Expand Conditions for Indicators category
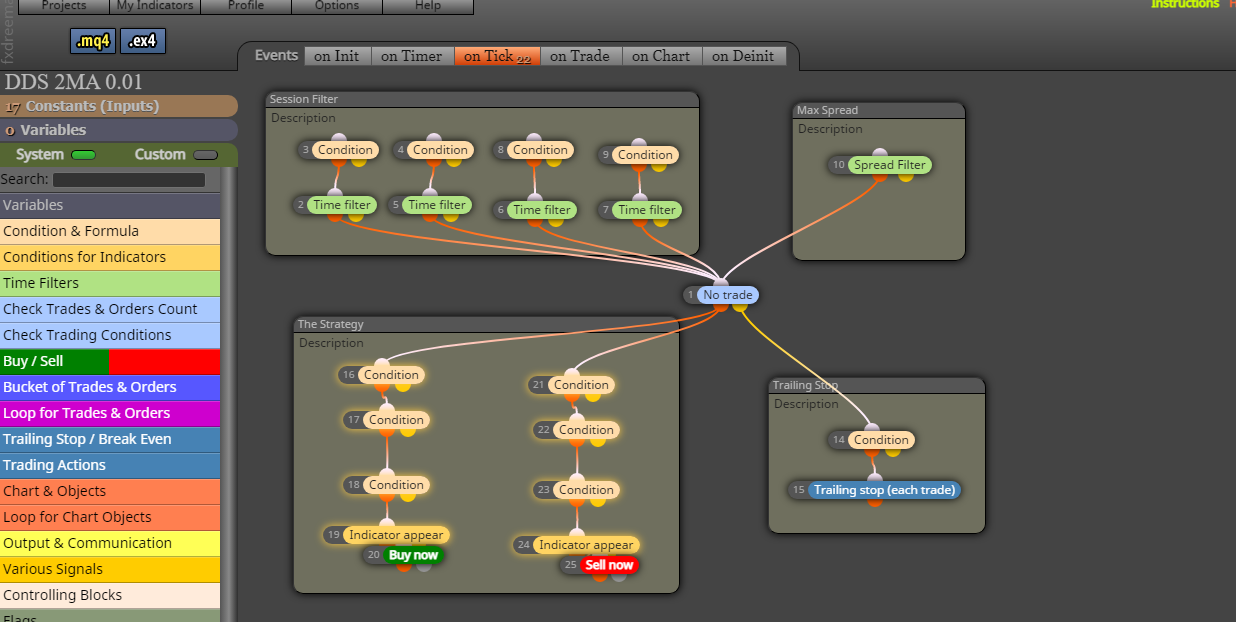The image size is (1236, 622). tap(110, 257)
